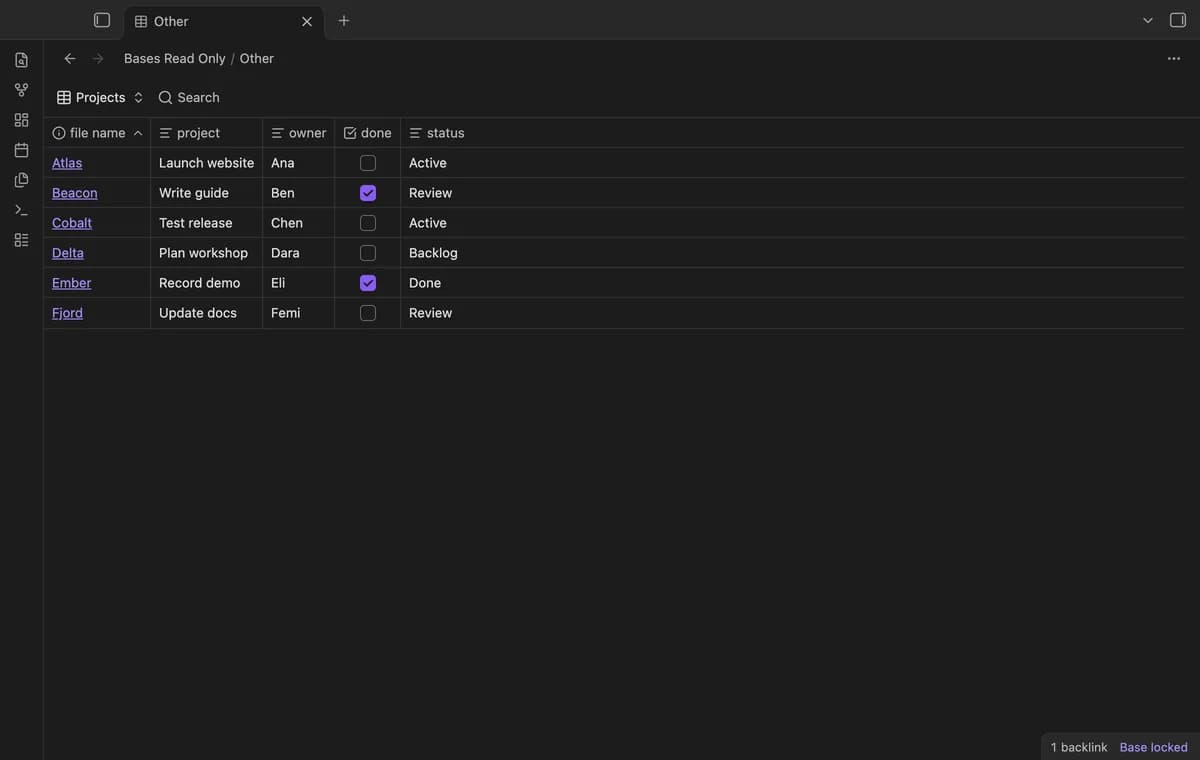Show the 1 backlink status item

pos(1079,747)
